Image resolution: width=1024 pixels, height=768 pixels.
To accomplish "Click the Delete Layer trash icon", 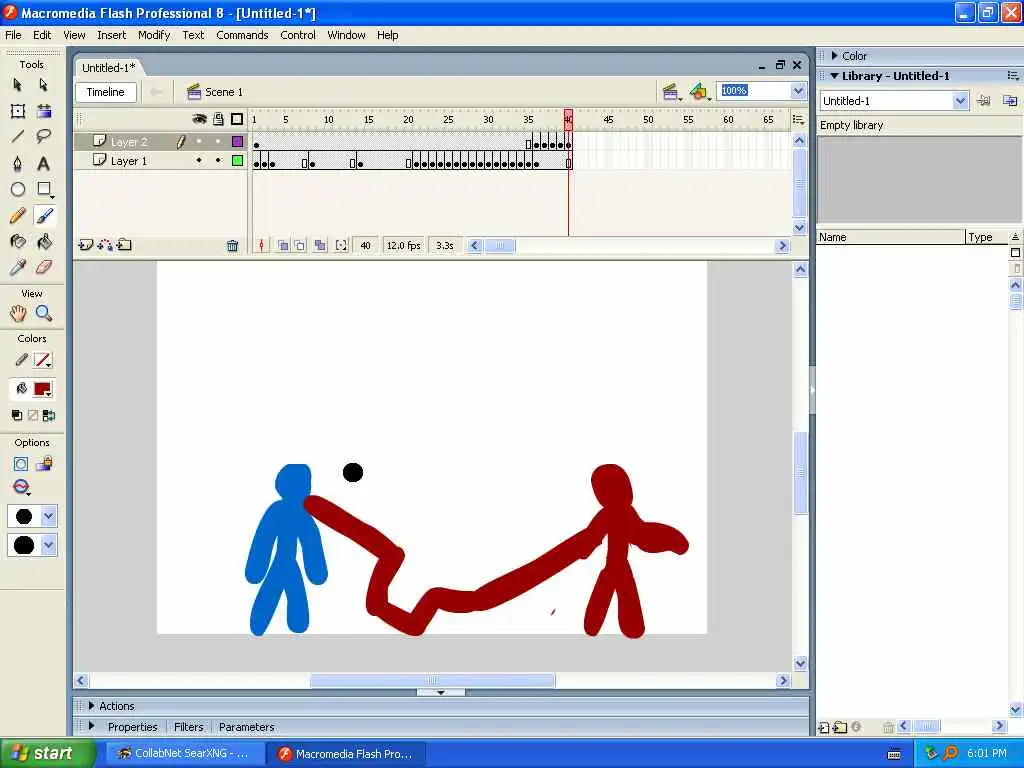I will 232,246.
